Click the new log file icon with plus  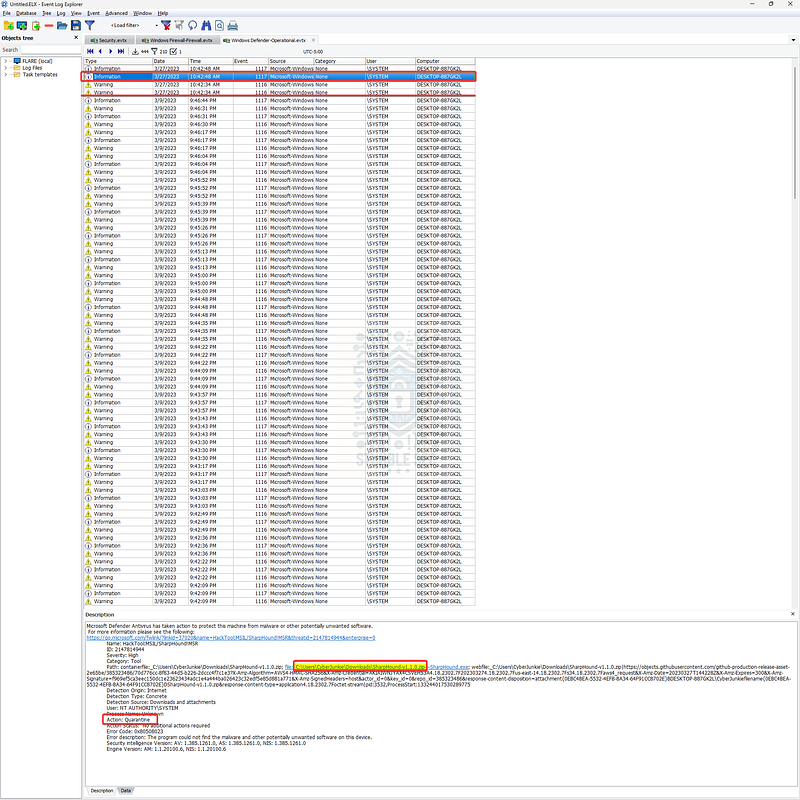36,26
